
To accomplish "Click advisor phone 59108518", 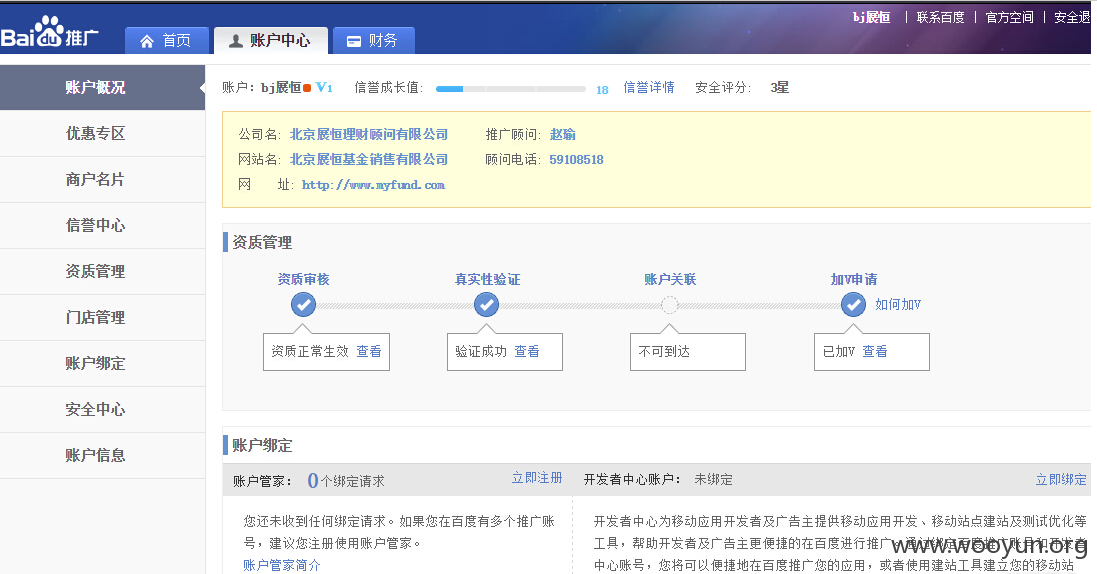I will [x=576, y=160].
